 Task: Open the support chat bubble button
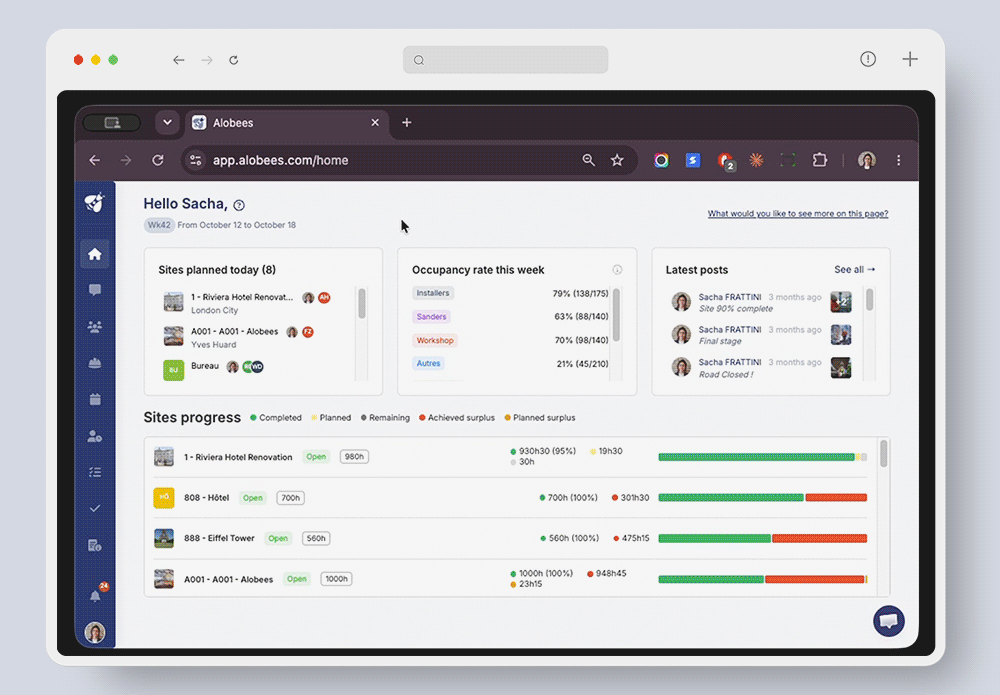tap(888, 621)
